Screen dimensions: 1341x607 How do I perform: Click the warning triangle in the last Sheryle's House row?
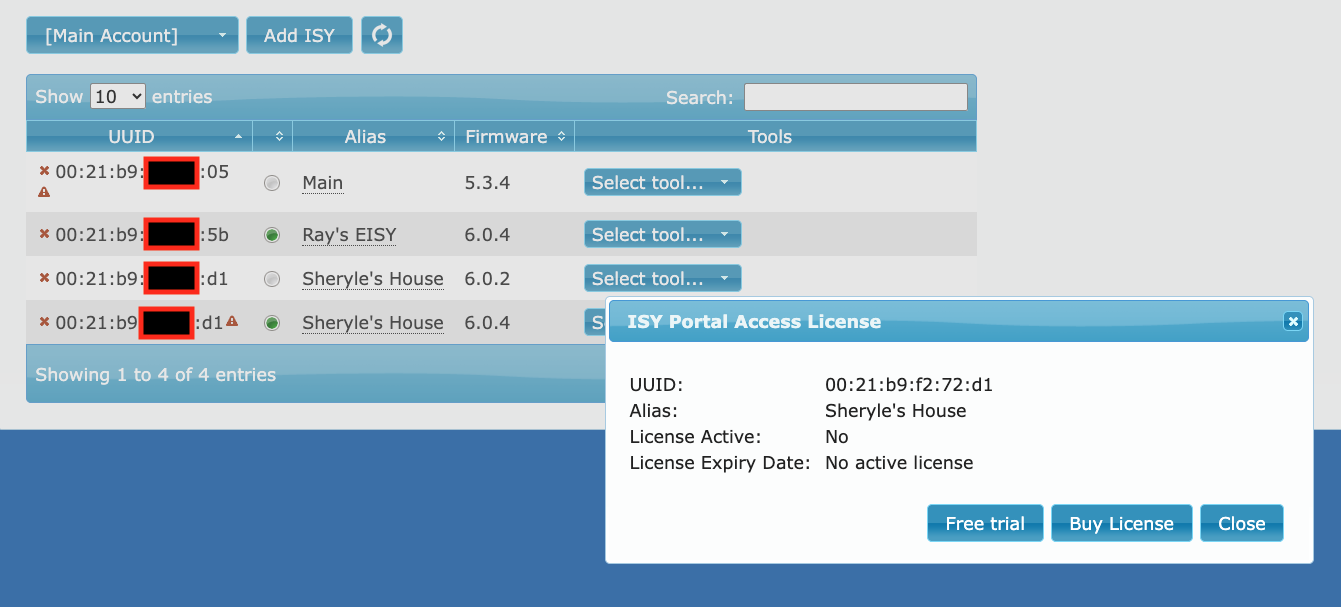[232, 321]
